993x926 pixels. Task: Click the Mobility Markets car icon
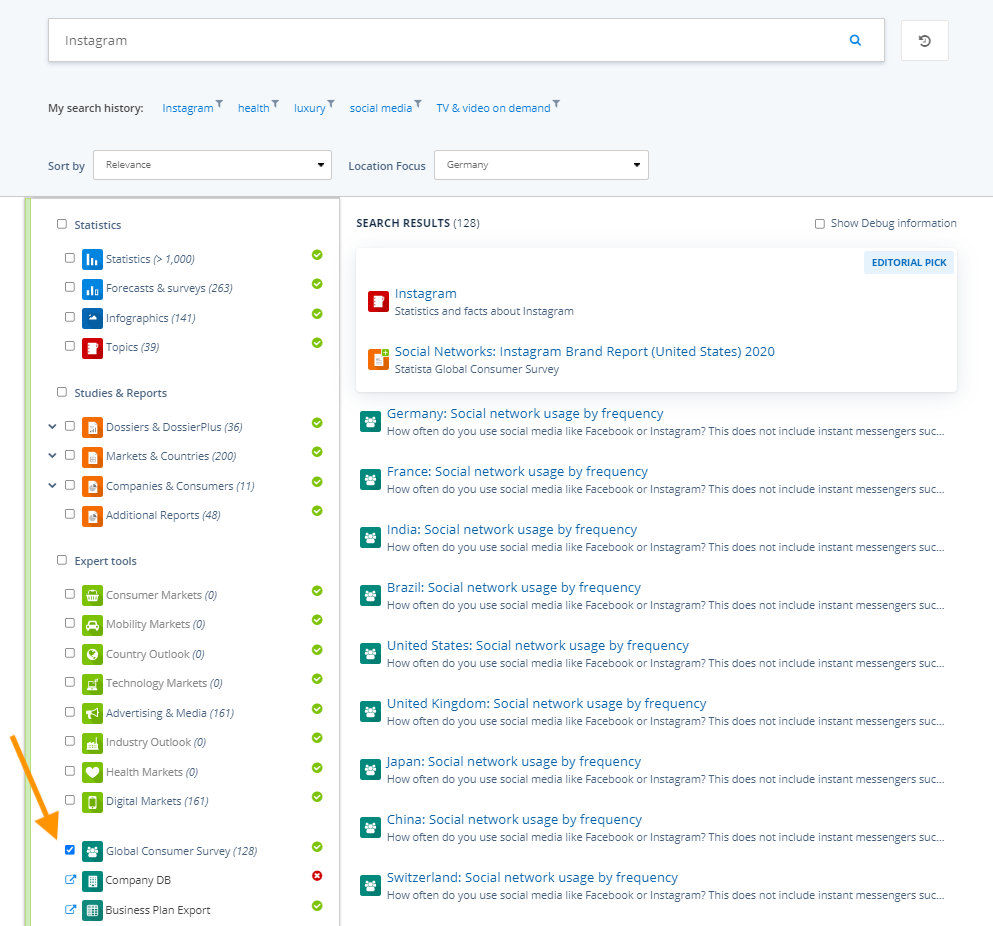[x=92, y=625]
